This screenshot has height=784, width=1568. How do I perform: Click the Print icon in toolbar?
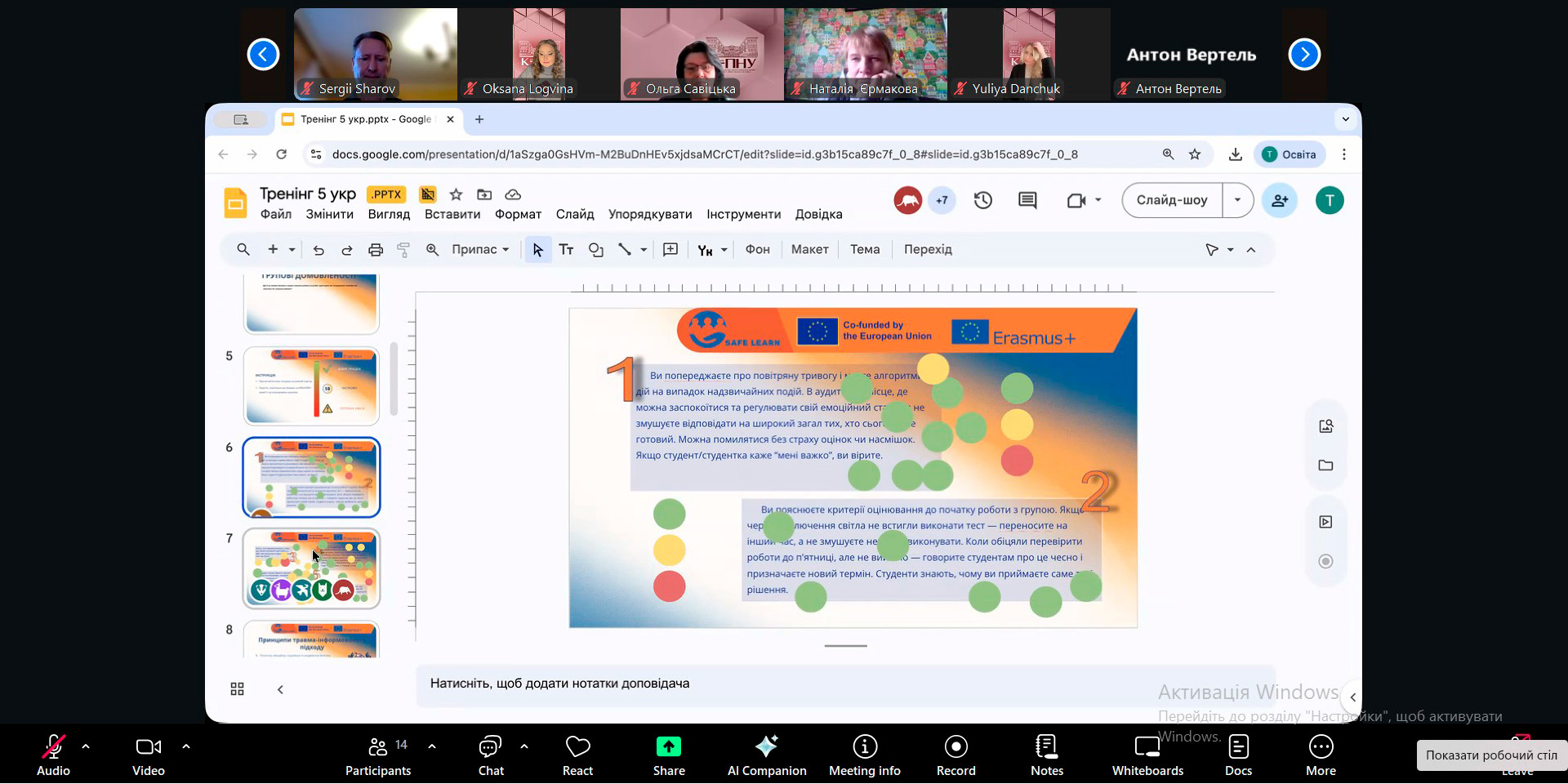coord(375,250)
